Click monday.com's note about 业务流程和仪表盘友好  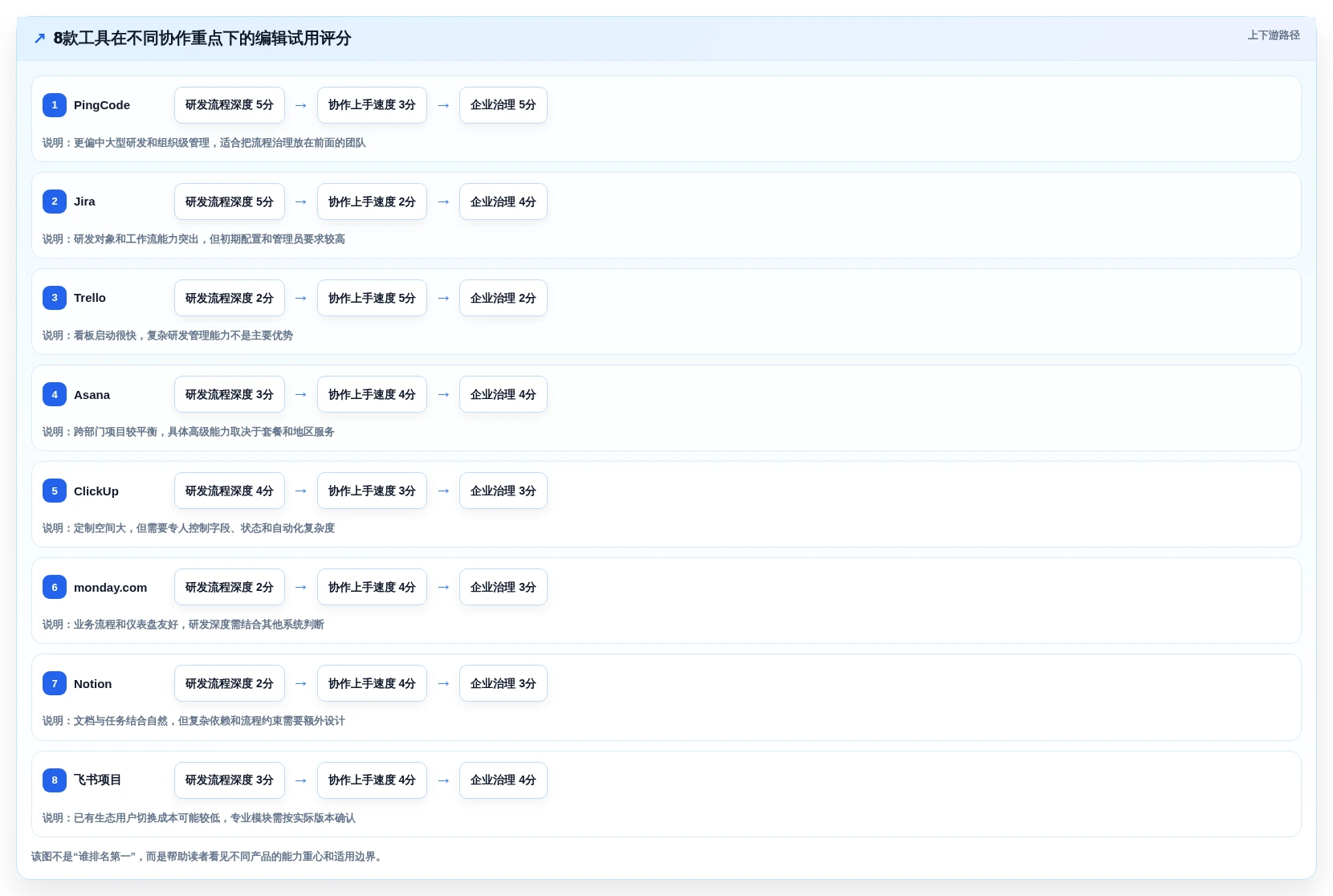[183, 625]
